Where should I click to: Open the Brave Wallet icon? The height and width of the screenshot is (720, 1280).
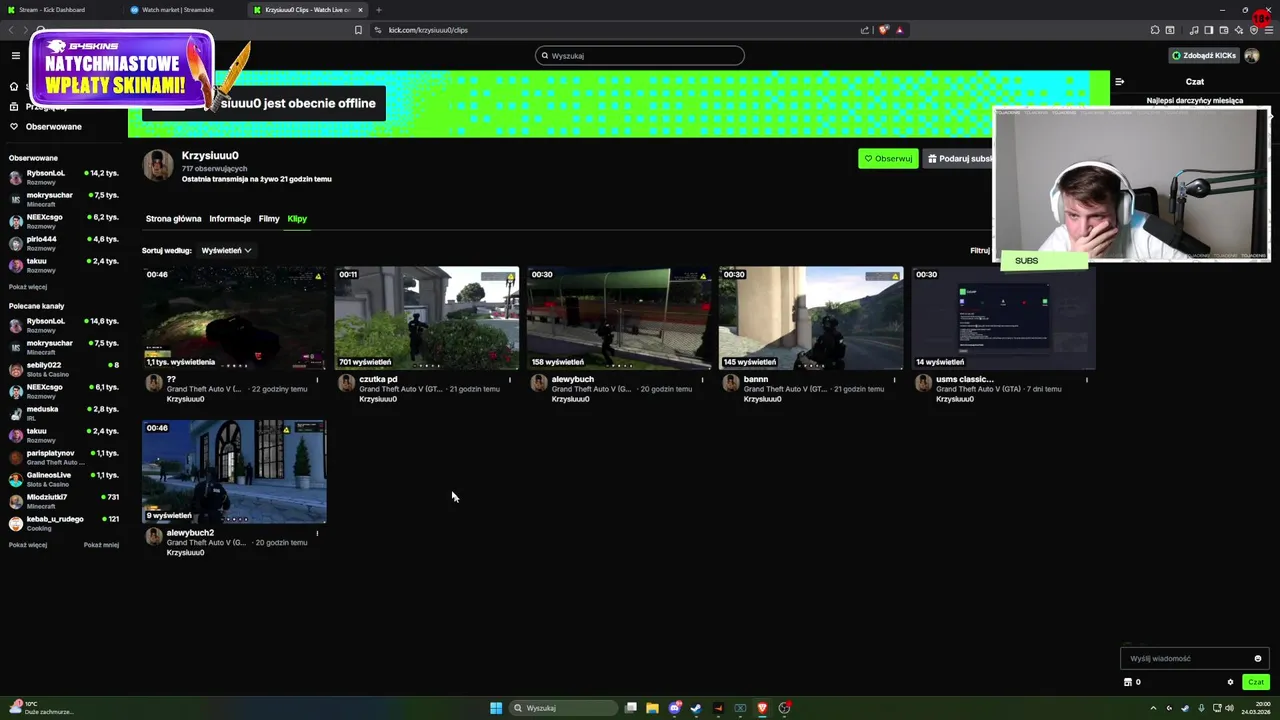click(x=1224, y=30)
